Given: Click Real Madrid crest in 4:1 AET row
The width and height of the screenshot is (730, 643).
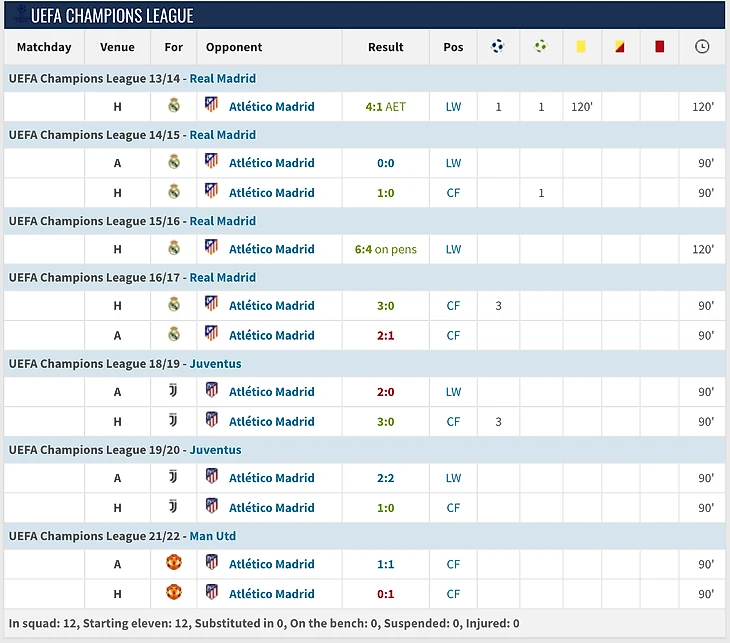Looking at the screenshot, I should click(174, 106).
